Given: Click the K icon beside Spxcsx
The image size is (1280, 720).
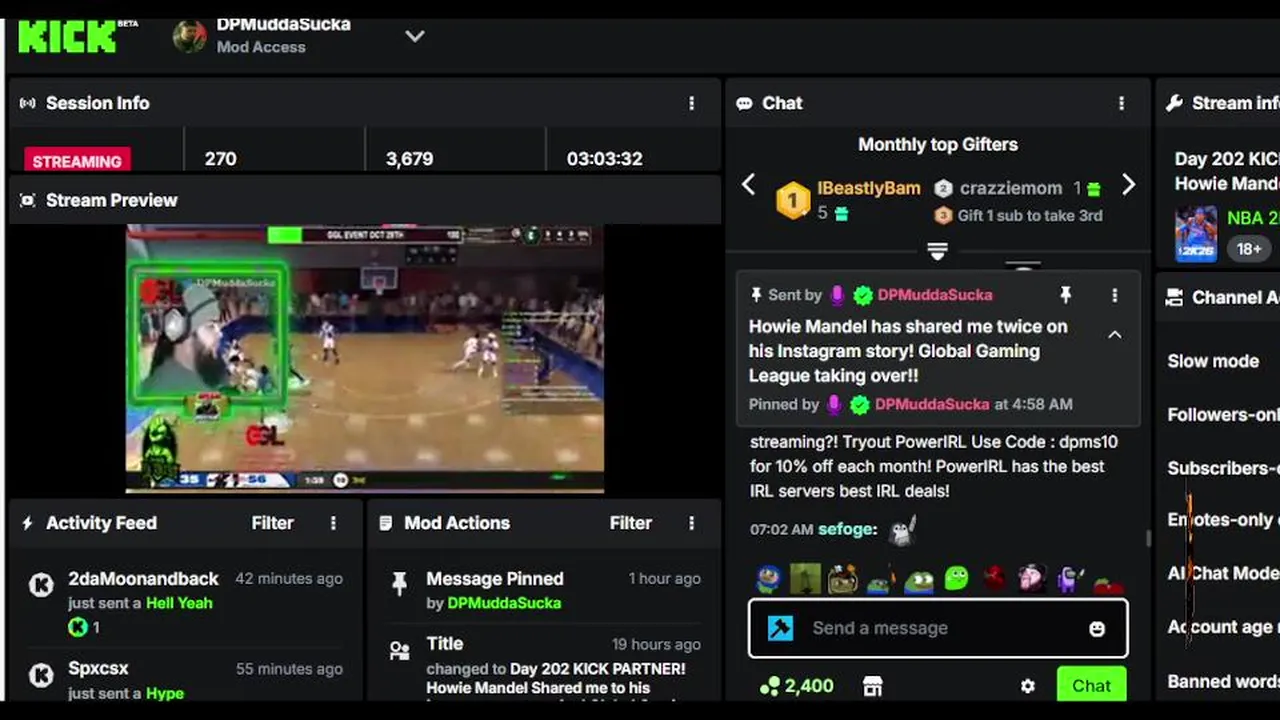Looking at the screenshot, I should [x=41, y=676].
